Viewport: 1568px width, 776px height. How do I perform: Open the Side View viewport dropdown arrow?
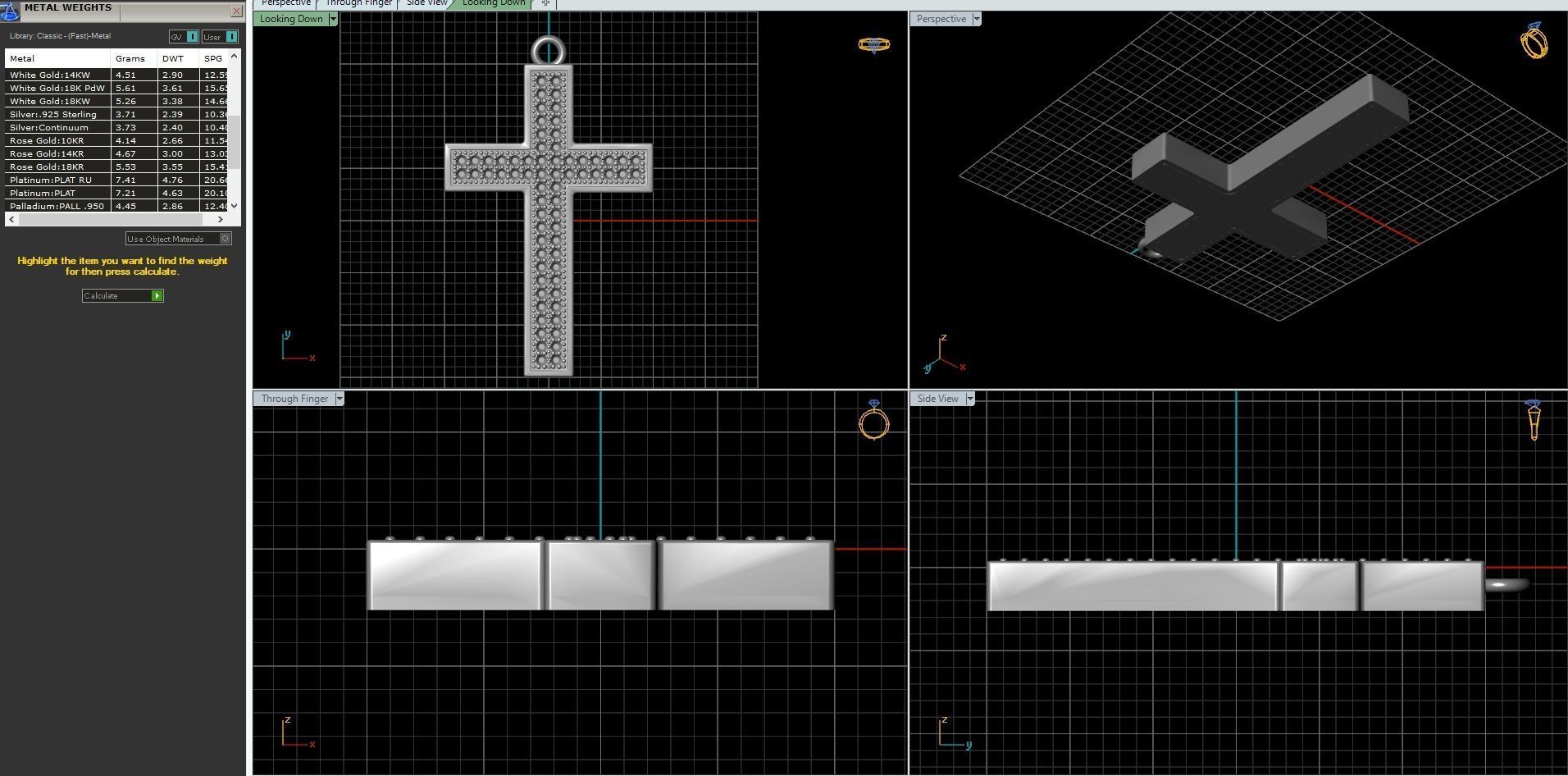(970, 399)
